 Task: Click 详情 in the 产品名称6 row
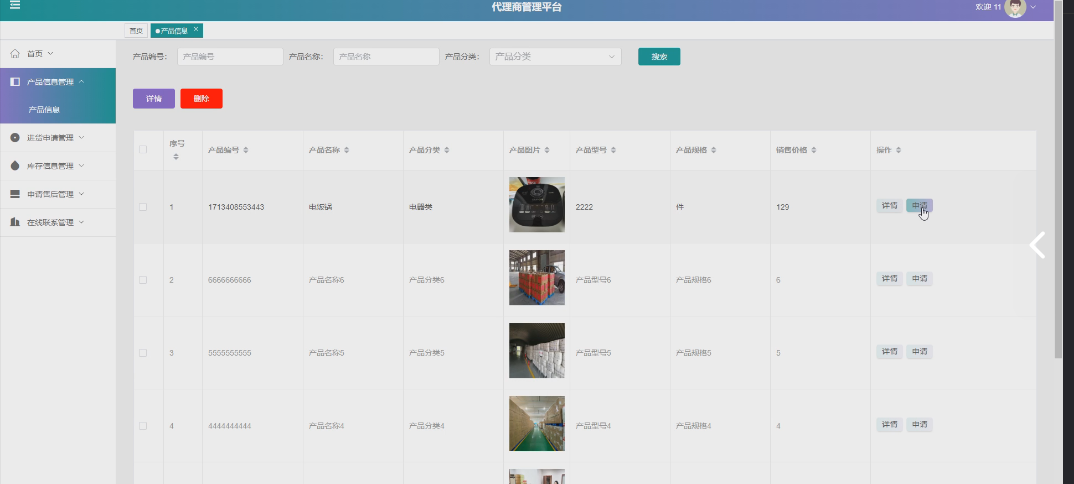pos(889,279)
